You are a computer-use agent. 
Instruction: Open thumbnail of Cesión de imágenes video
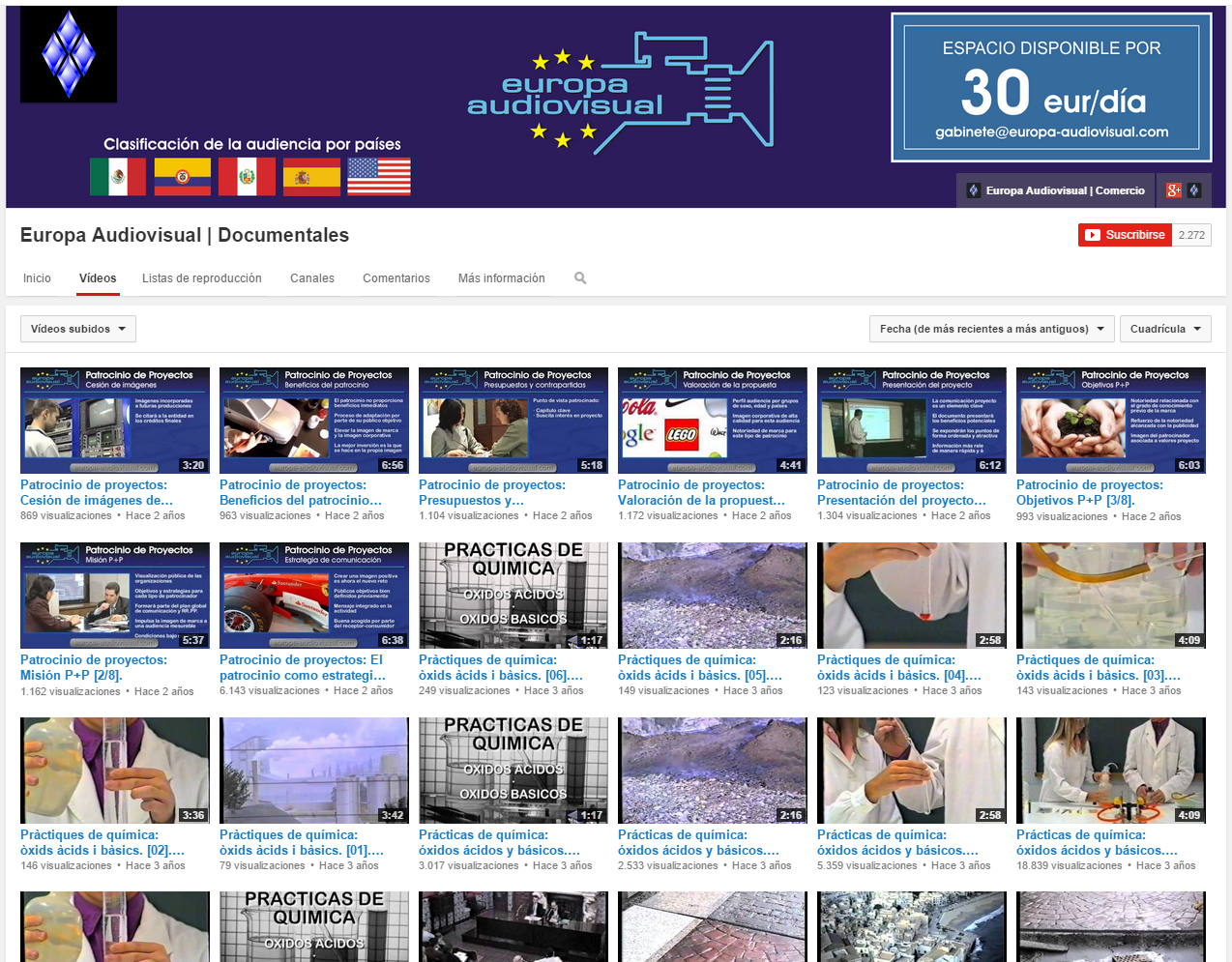[x=115, y=421]
